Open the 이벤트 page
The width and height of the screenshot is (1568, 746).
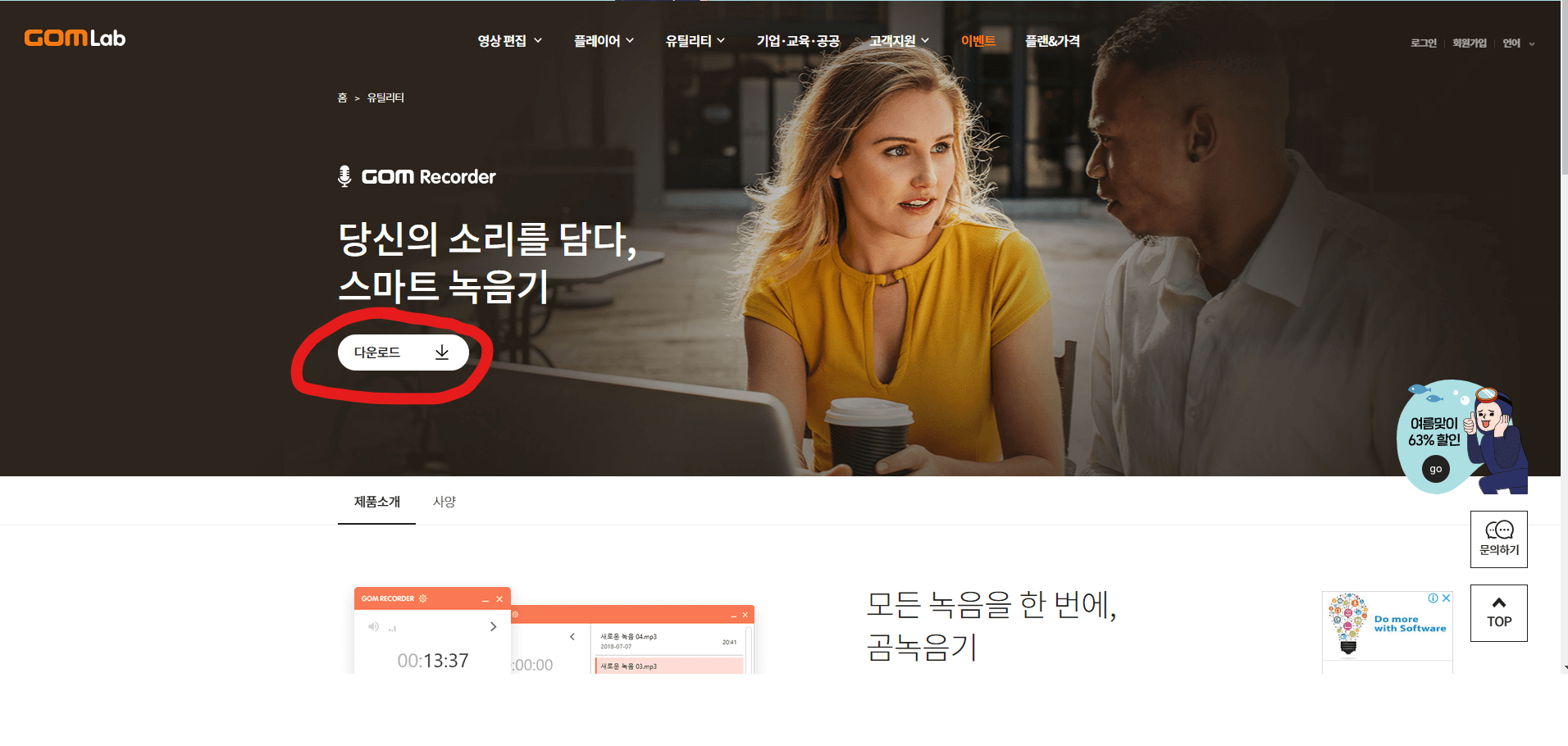[x=978, y=40]
